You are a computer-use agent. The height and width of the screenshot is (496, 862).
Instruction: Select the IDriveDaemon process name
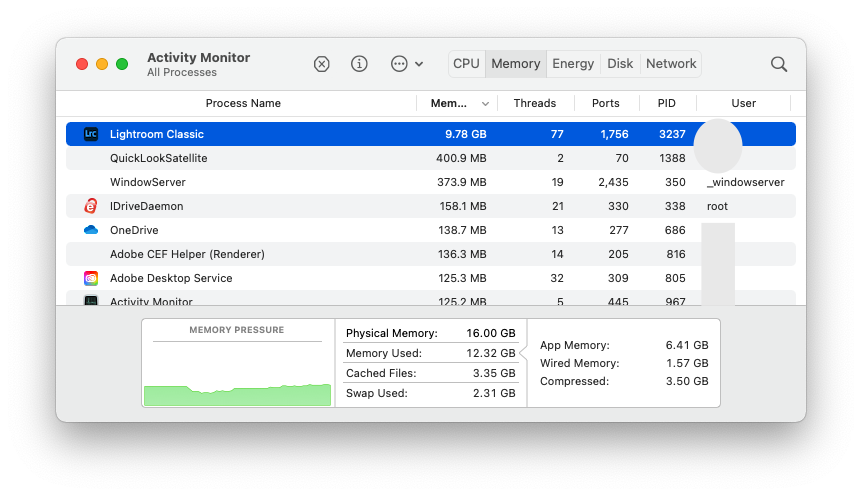coord(146,206)
